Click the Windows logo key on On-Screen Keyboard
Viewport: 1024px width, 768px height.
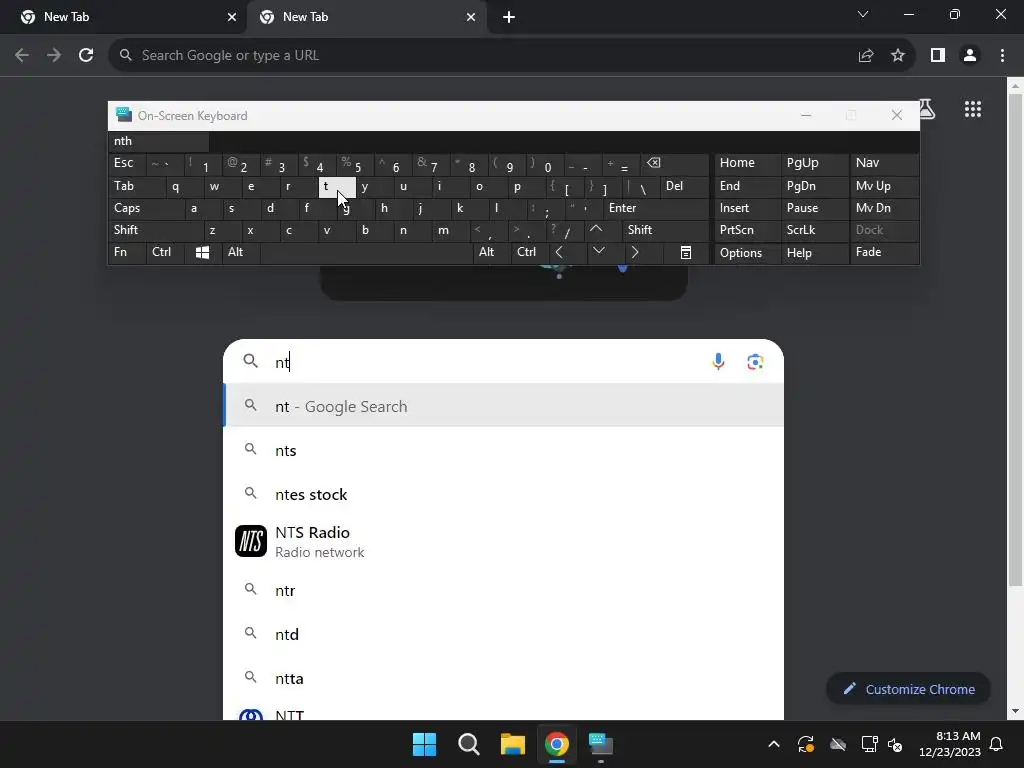202,253
